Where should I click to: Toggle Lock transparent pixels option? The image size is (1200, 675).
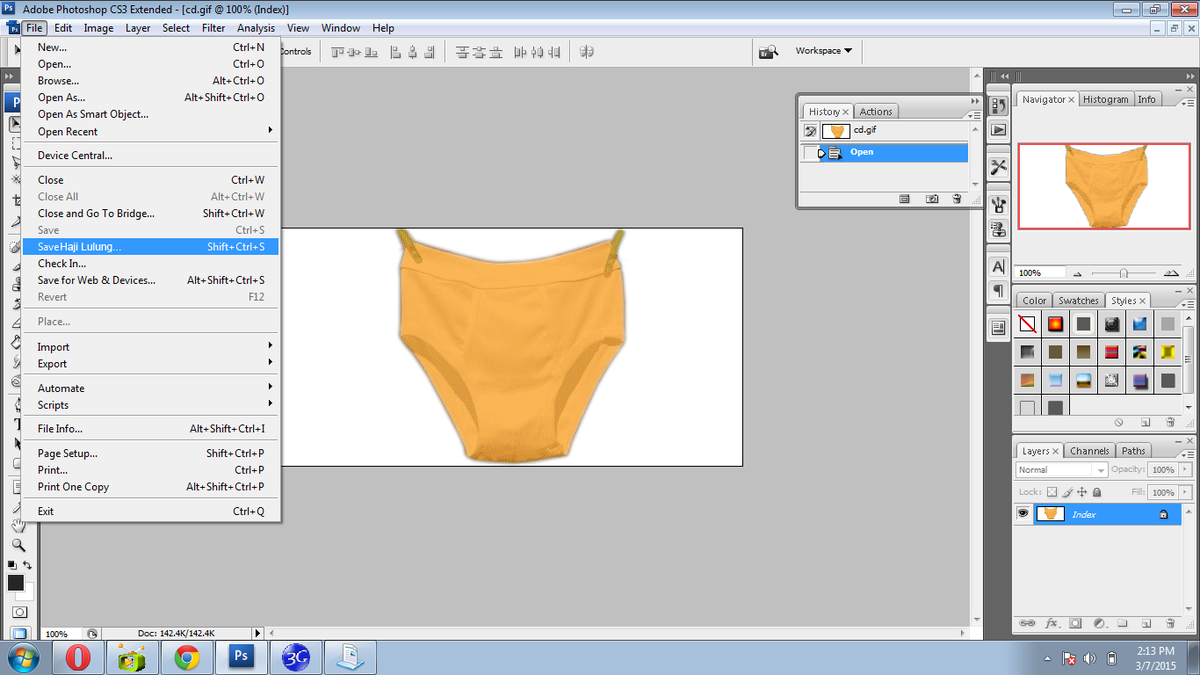click(1051, 492)
